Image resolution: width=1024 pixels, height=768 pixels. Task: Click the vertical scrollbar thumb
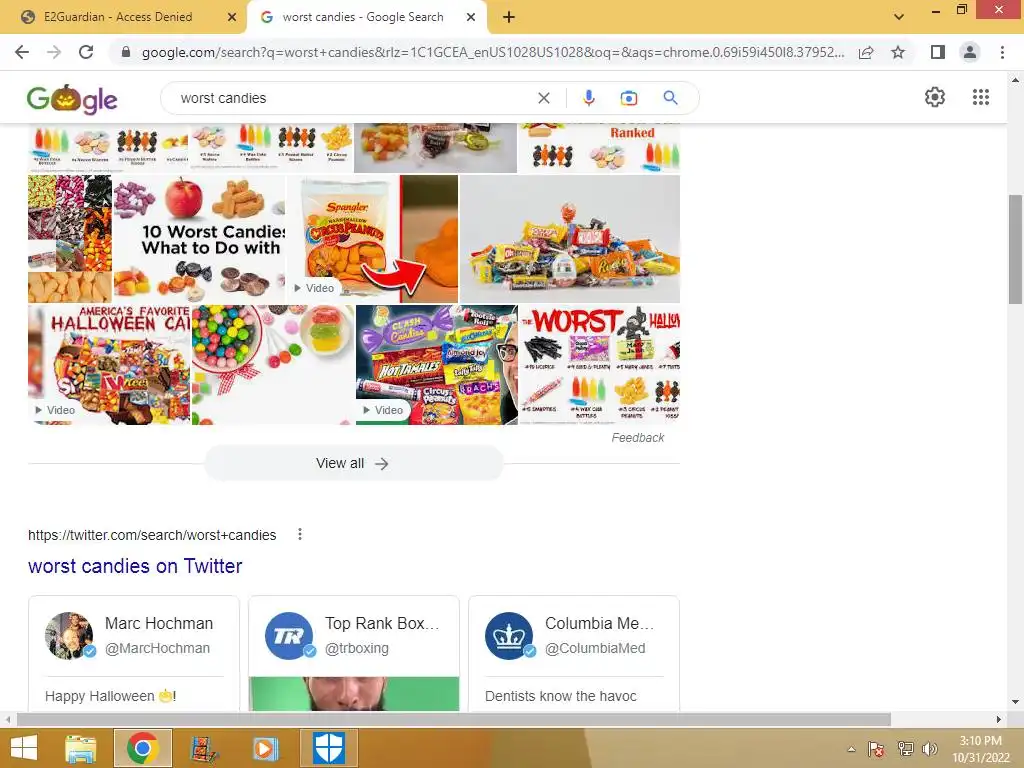point(1016,248)
